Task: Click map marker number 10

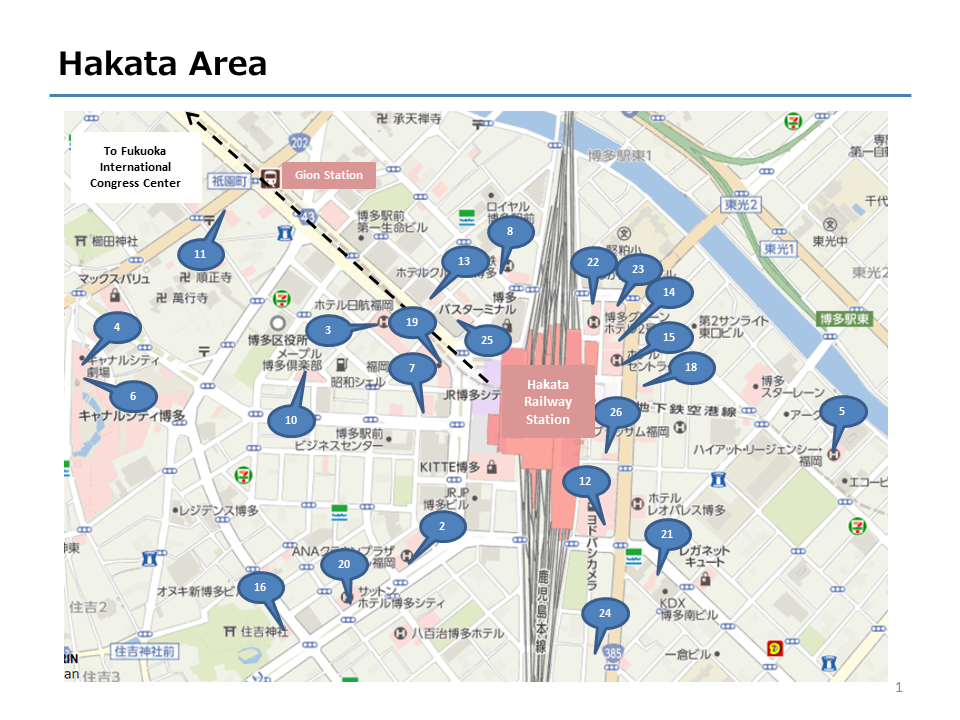Action: coord(291,420)
